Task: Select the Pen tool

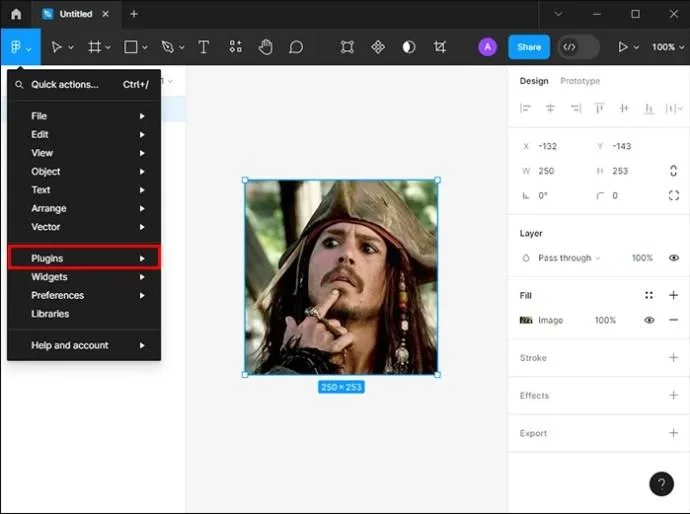Action: pos(168,47)
